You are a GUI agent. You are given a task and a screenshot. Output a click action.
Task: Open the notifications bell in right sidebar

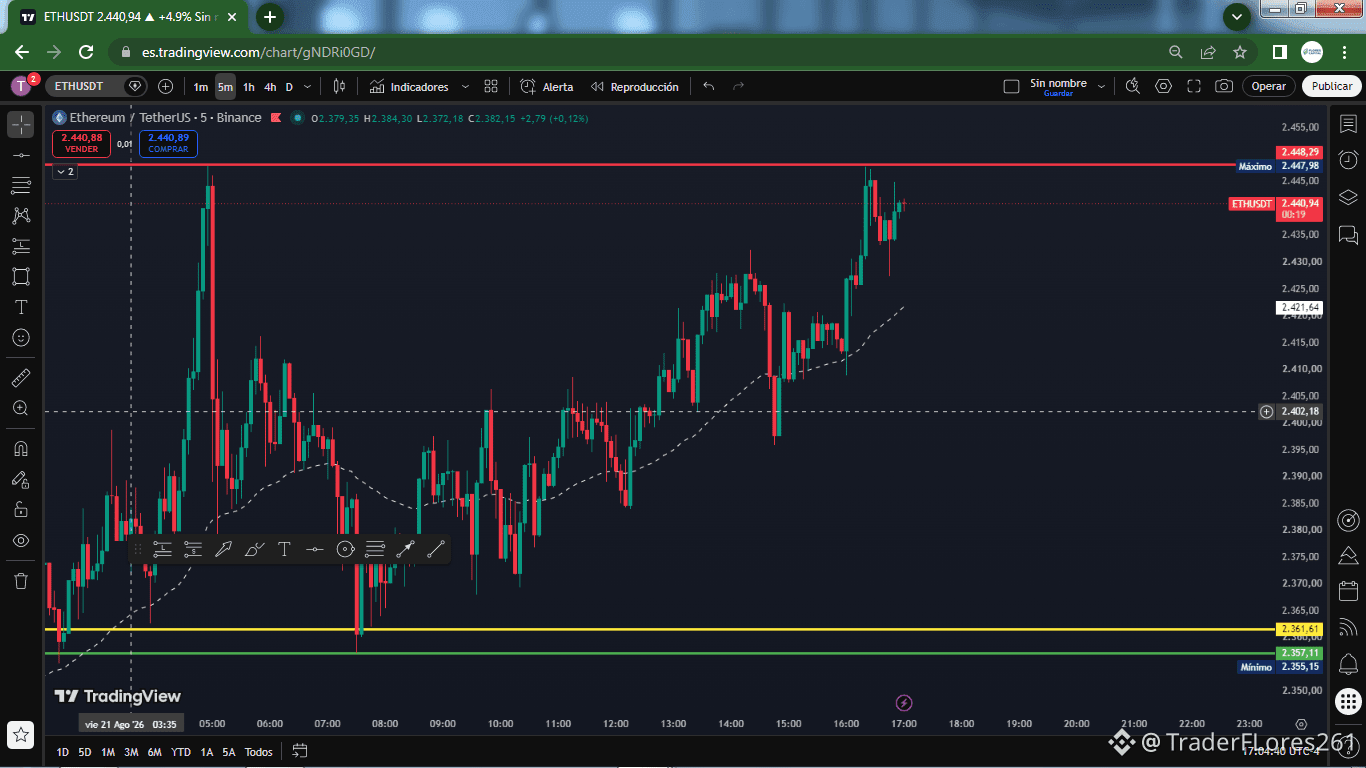click(1348, 664)
